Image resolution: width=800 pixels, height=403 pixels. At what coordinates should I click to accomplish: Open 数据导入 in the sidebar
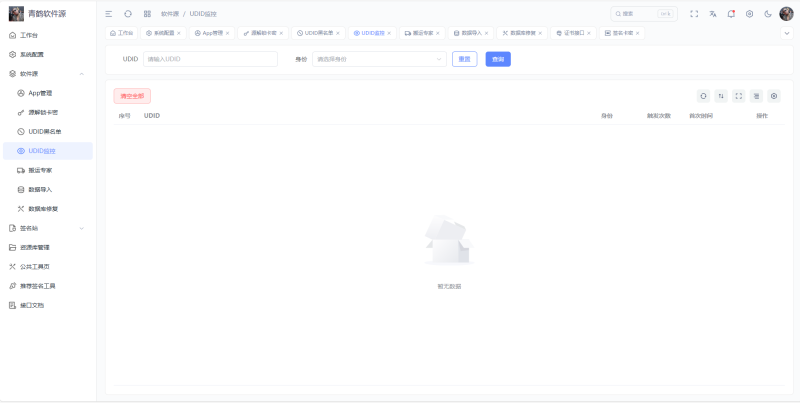48,190
